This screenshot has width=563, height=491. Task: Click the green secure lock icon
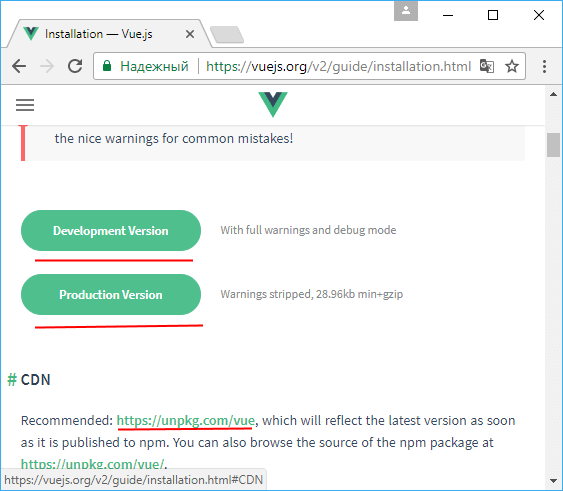point(107,66)
